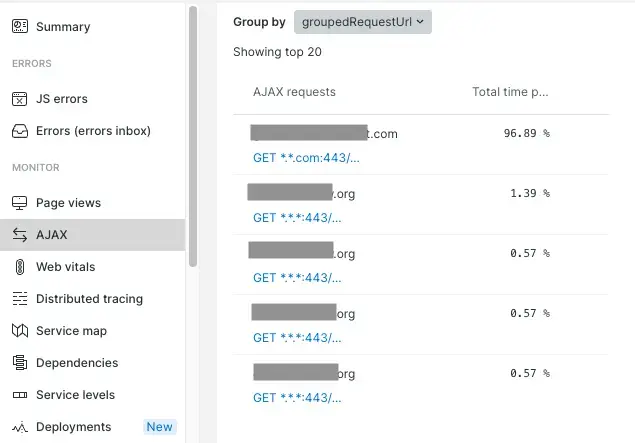Select the last .org row at 0.57%

(x=400, y=374)
